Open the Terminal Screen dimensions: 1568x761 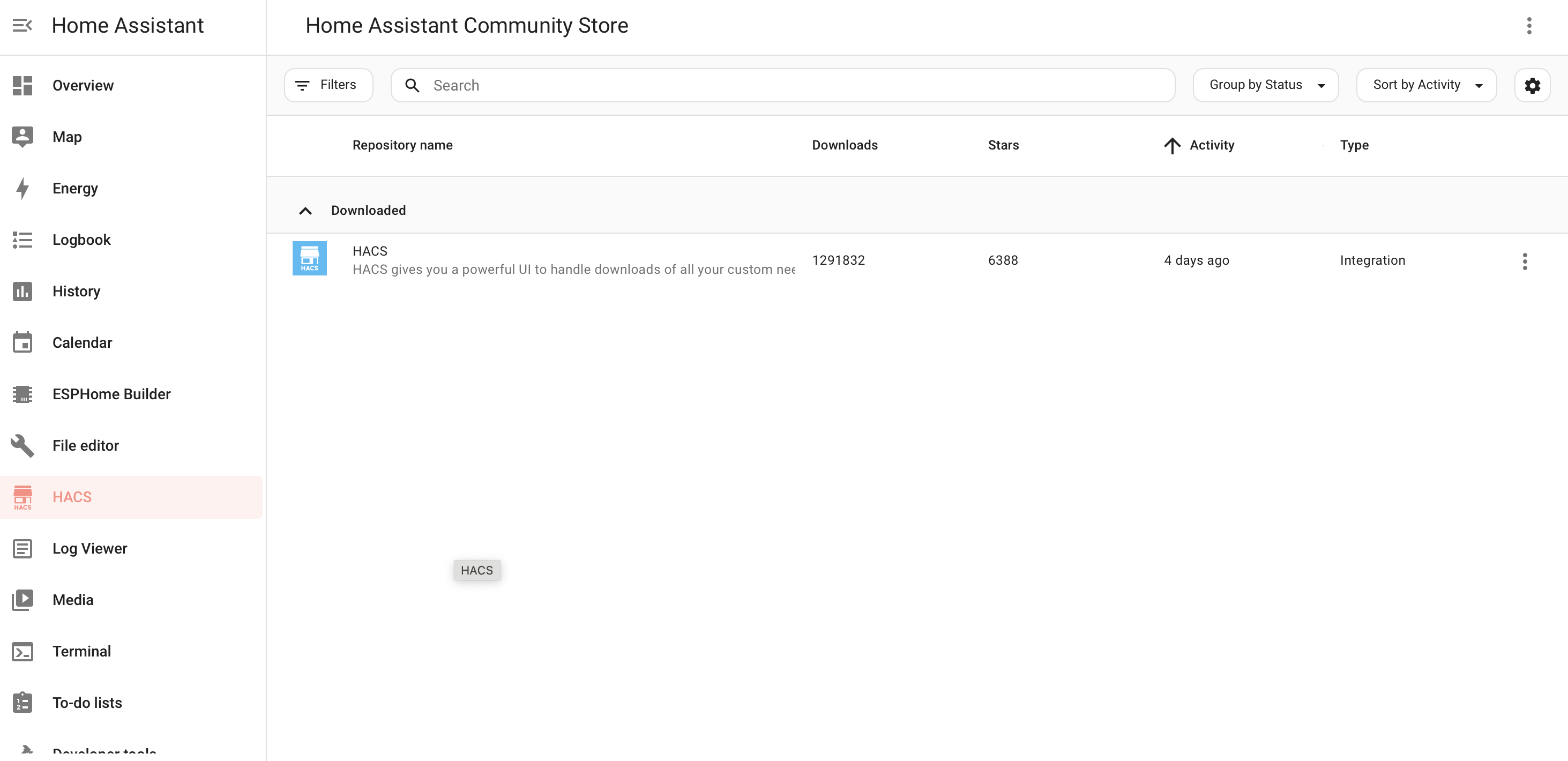pyautogui.click(x=81, y=651)
